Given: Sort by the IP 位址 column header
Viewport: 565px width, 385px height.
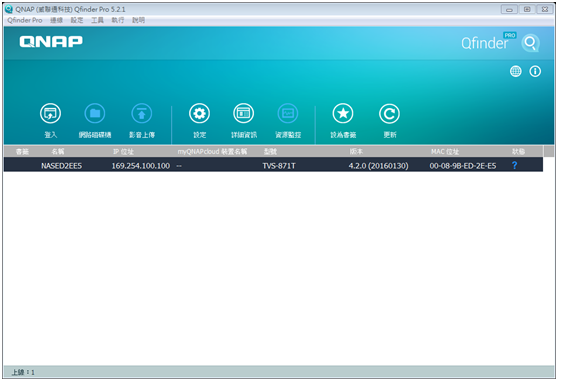Looking at the screenshot, I should (x=123, y=151).
